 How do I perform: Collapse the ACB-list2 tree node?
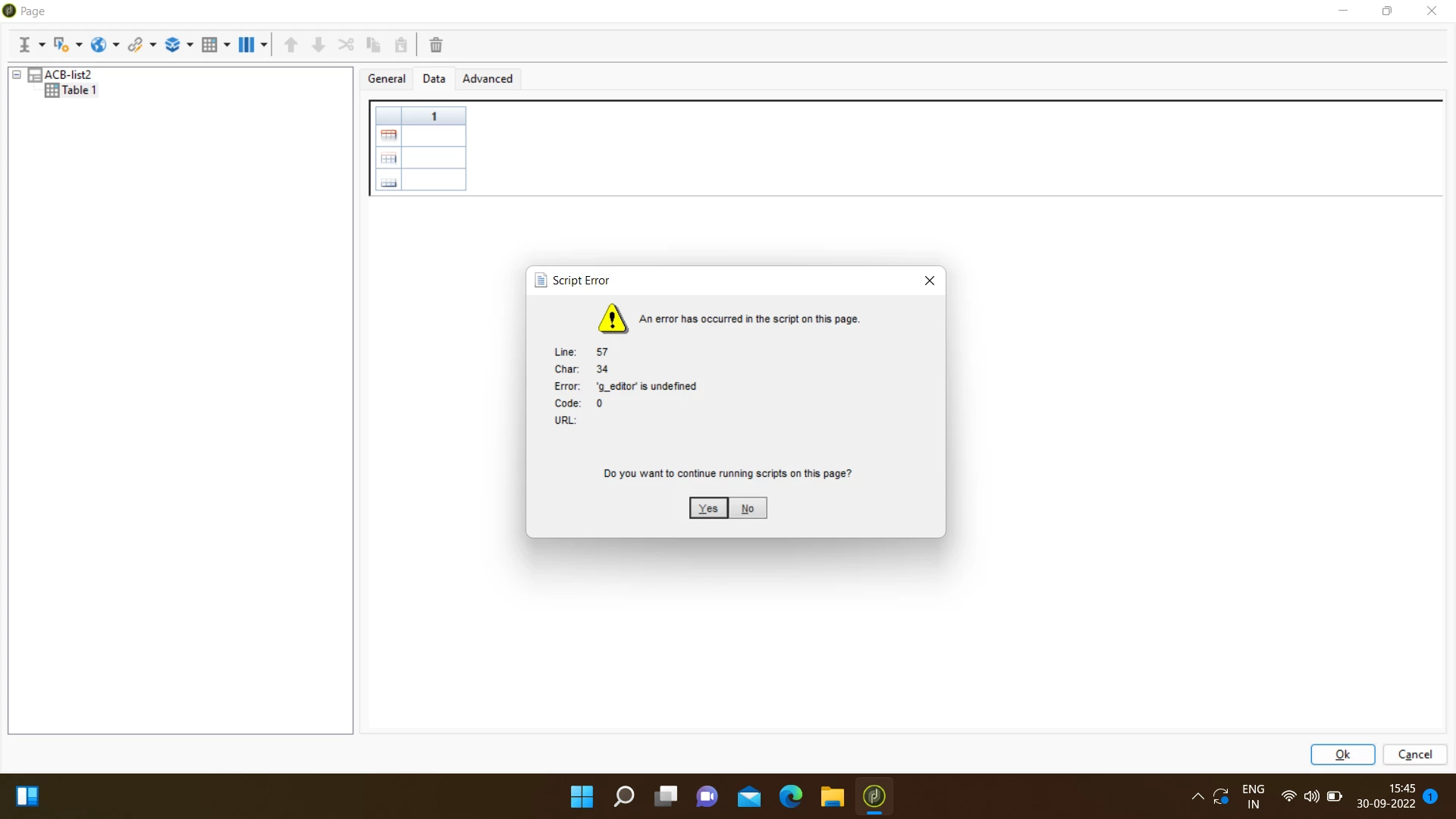pos(16,74)
